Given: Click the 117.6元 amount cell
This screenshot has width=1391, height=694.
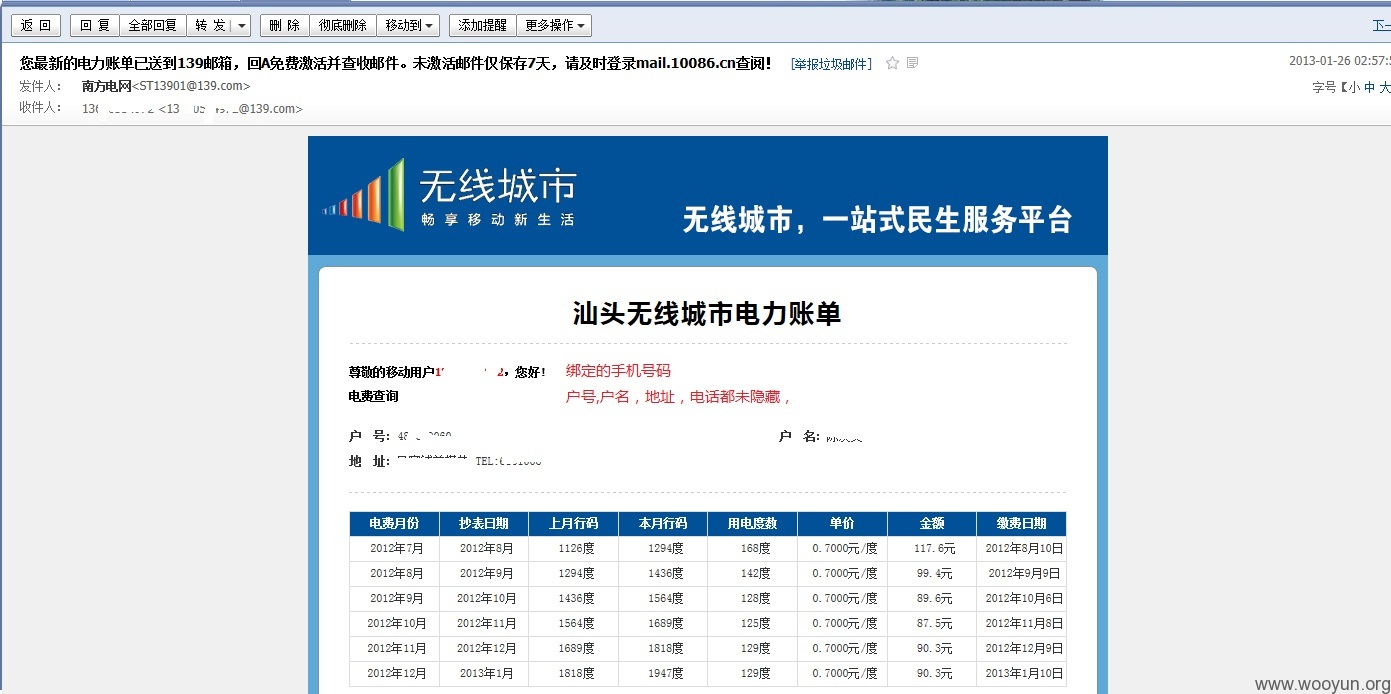Looking at the screenshot, I should click(x=932, y=549).
